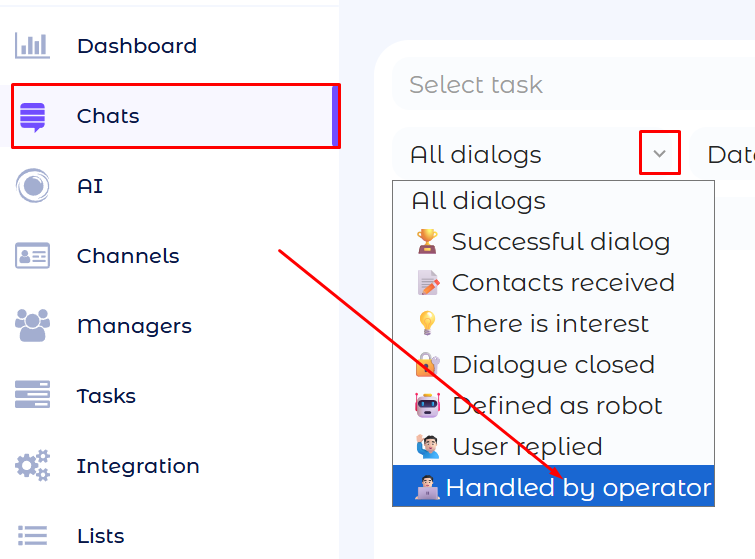Click the Tasks stacked bars icon

pos(32,396)
